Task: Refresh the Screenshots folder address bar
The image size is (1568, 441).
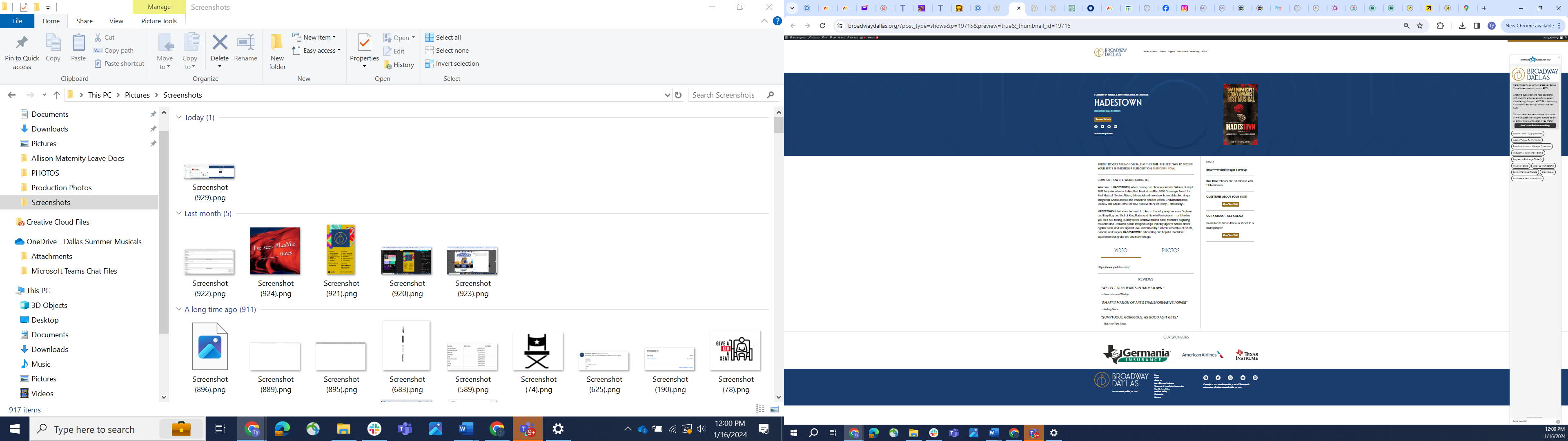Action: click(678, 95)
